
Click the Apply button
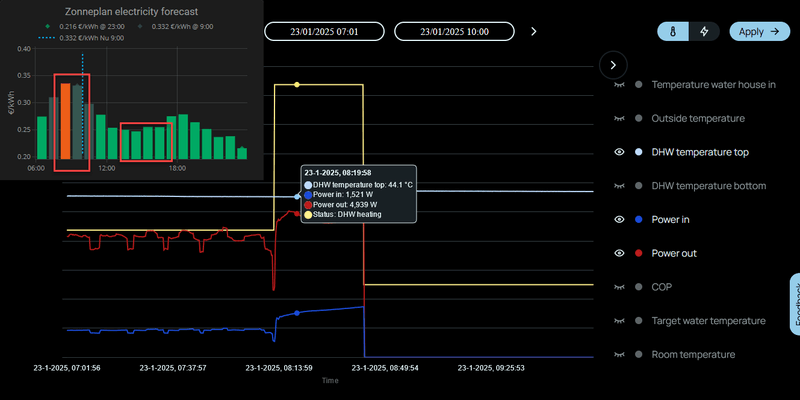(759, 32)
